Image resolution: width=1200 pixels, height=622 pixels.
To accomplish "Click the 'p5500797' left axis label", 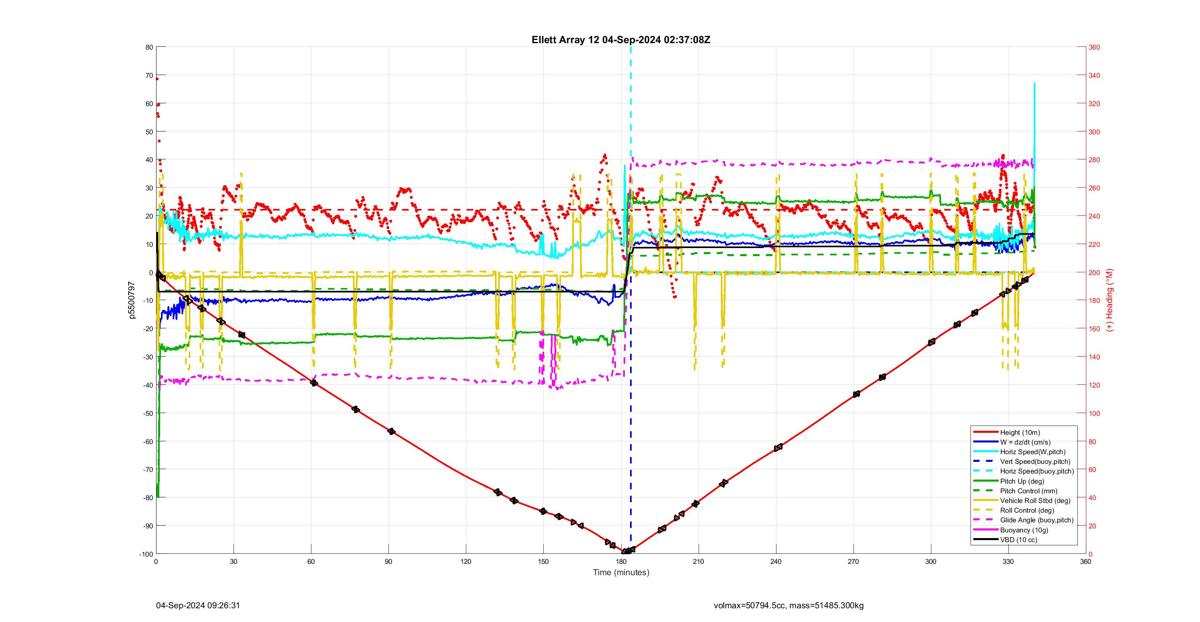I will tap(130, 300).
